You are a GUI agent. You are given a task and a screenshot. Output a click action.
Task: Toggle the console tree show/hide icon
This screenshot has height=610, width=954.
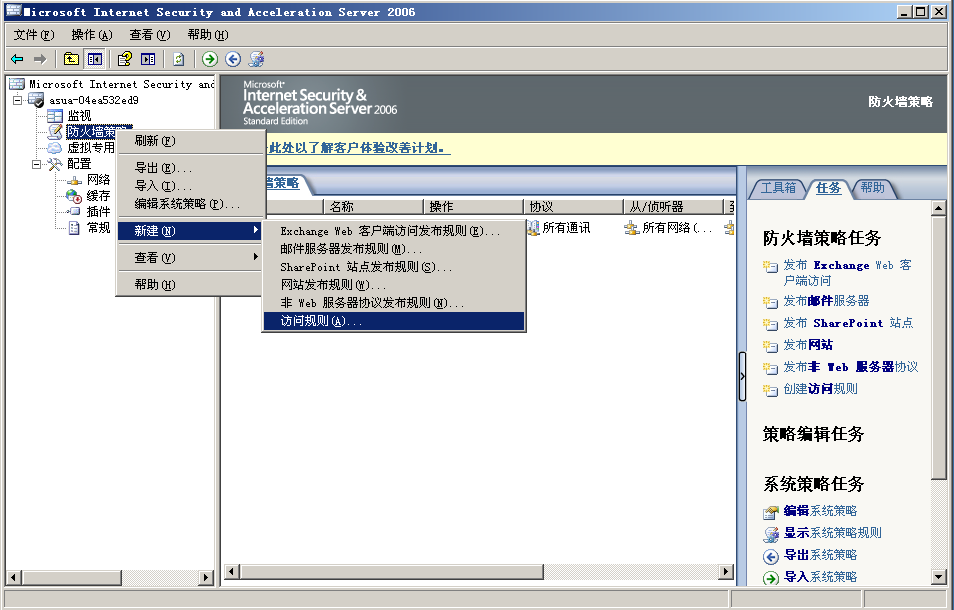(x=94, y=59)
